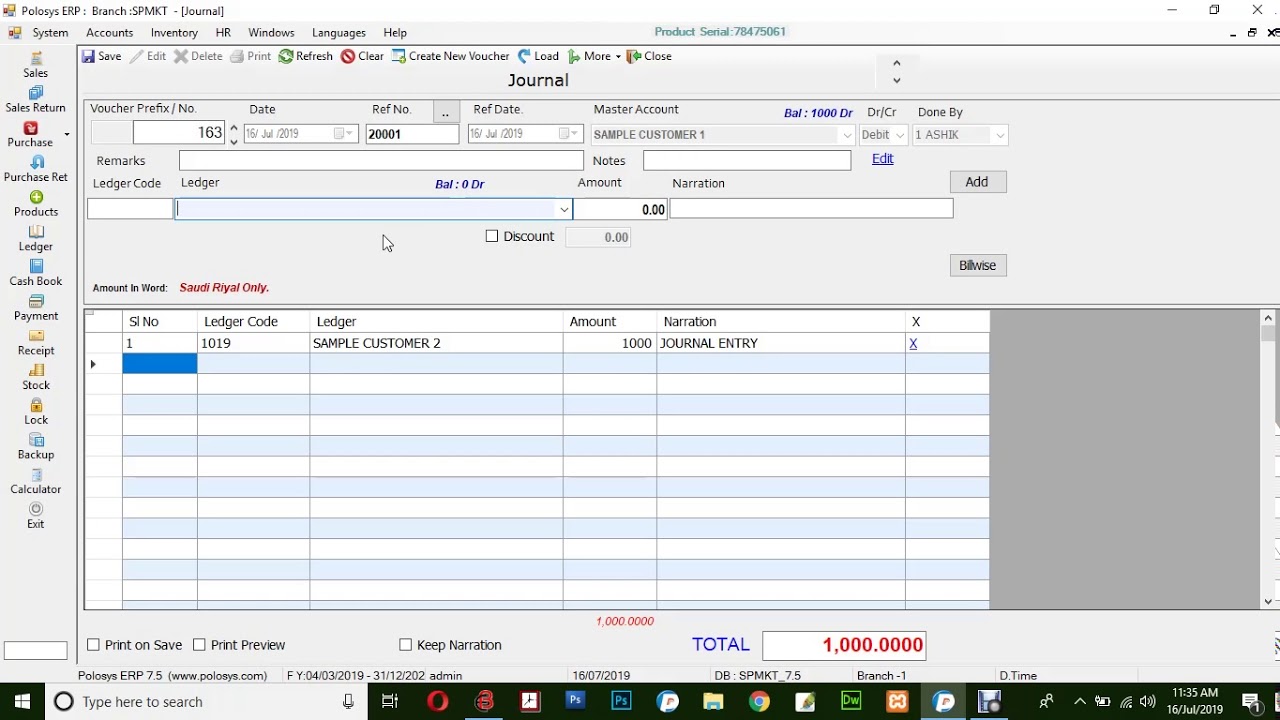Open Sales Return from sidebar
This screenshot has width=1280, height=720.
36,99
